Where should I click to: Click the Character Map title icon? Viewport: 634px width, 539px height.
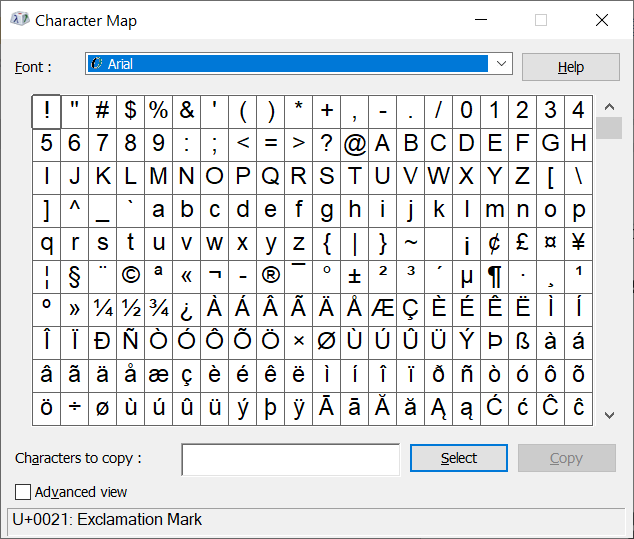pyautogui.click(x=19, y=19)
